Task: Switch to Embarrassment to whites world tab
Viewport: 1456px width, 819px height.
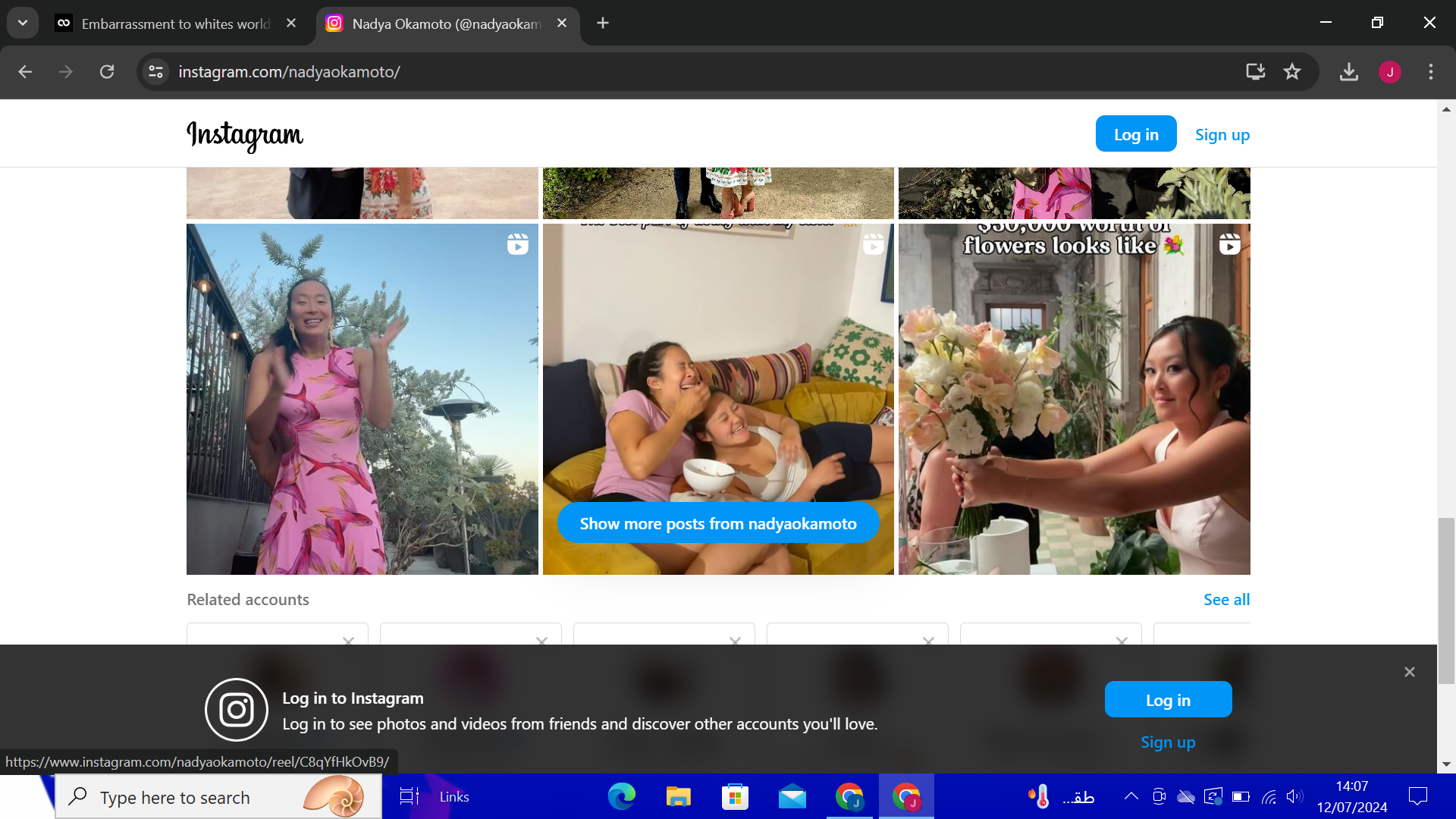Action: (174, 24)
